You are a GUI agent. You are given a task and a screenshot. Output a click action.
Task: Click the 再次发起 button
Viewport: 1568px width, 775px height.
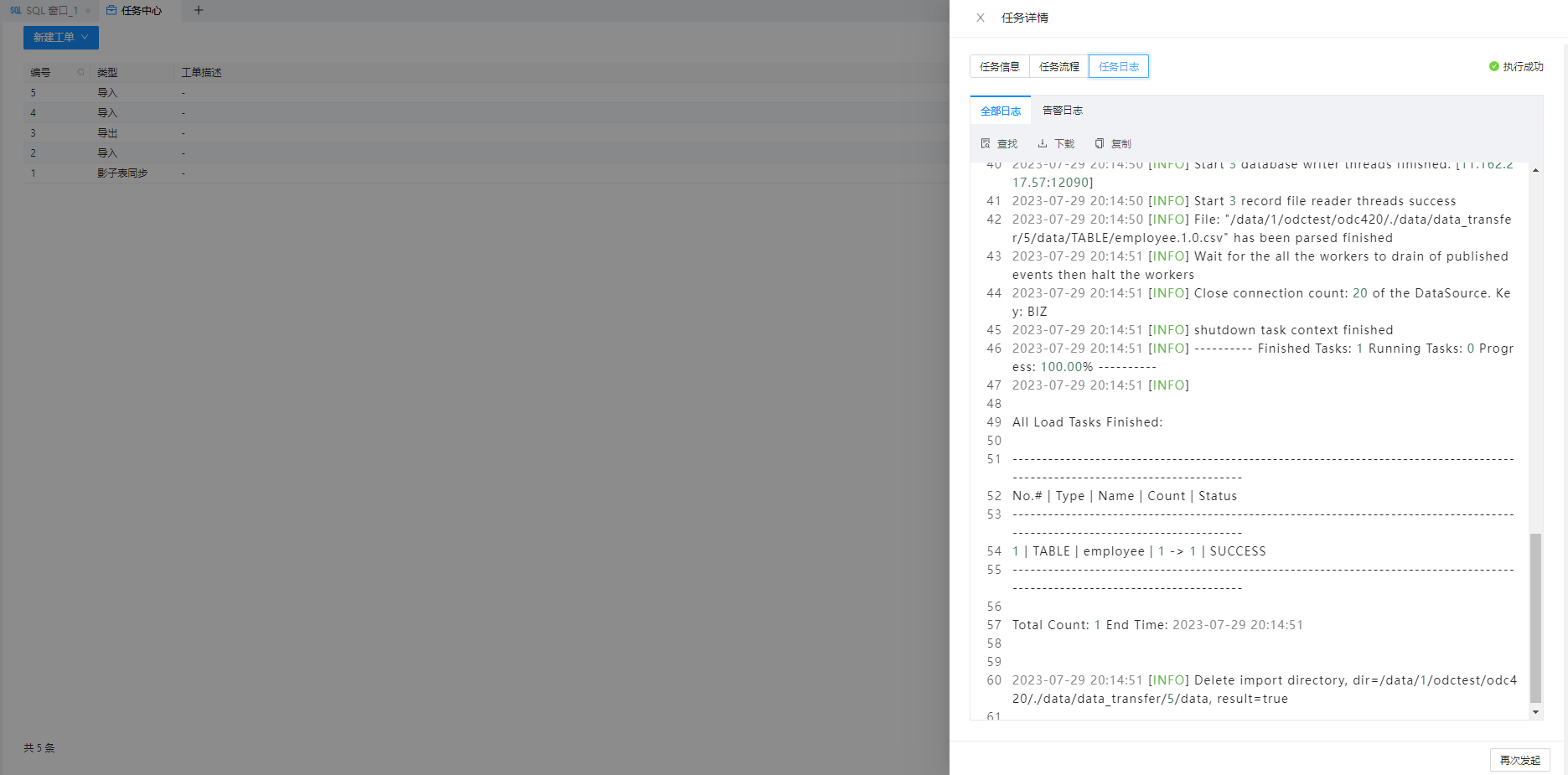1519,760
